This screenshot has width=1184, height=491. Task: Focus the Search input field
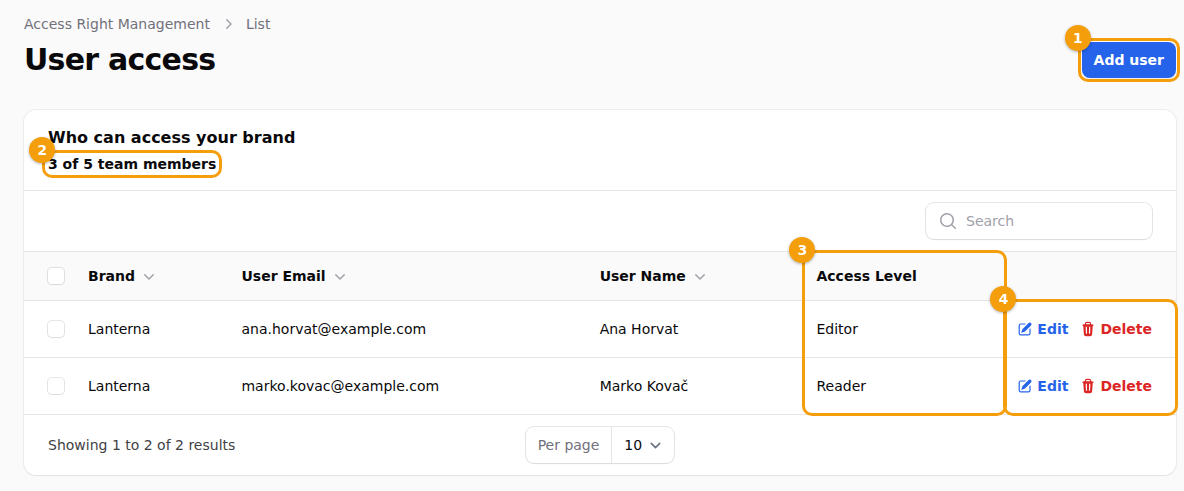point(1038,221)
